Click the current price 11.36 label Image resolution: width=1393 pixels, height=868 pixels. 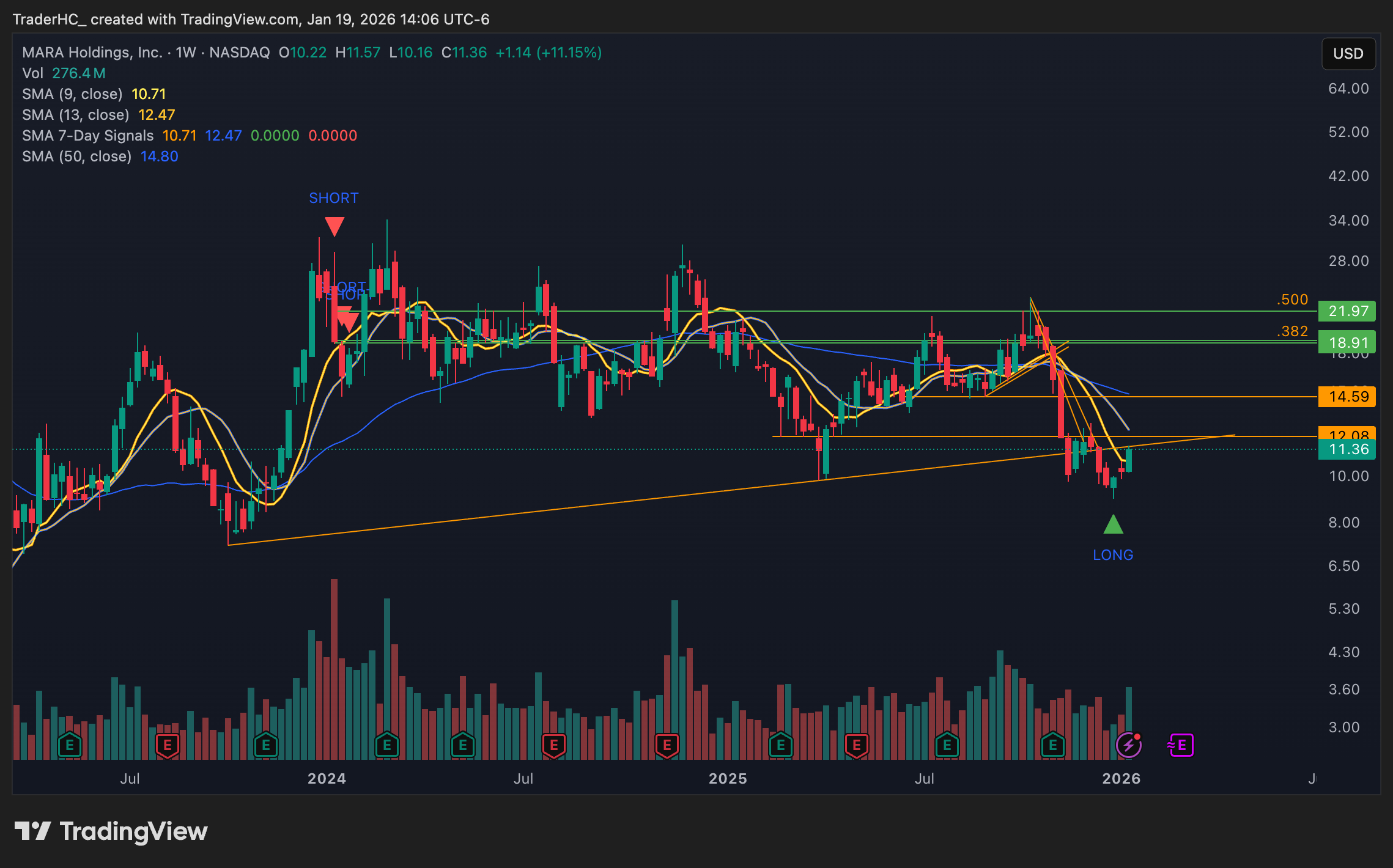click(1347, 450)
